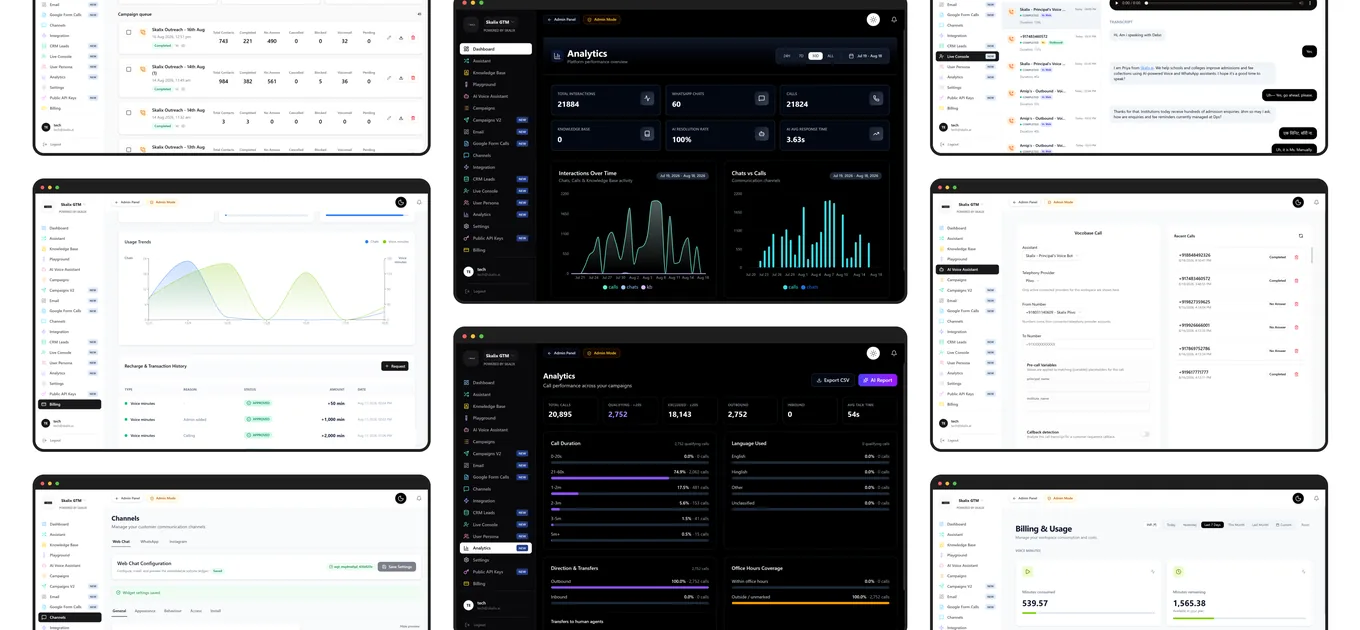Refresh the Recent Calls list
Screen dimensions: 1360x630
pyautogui.click(x=1301, y=236)
